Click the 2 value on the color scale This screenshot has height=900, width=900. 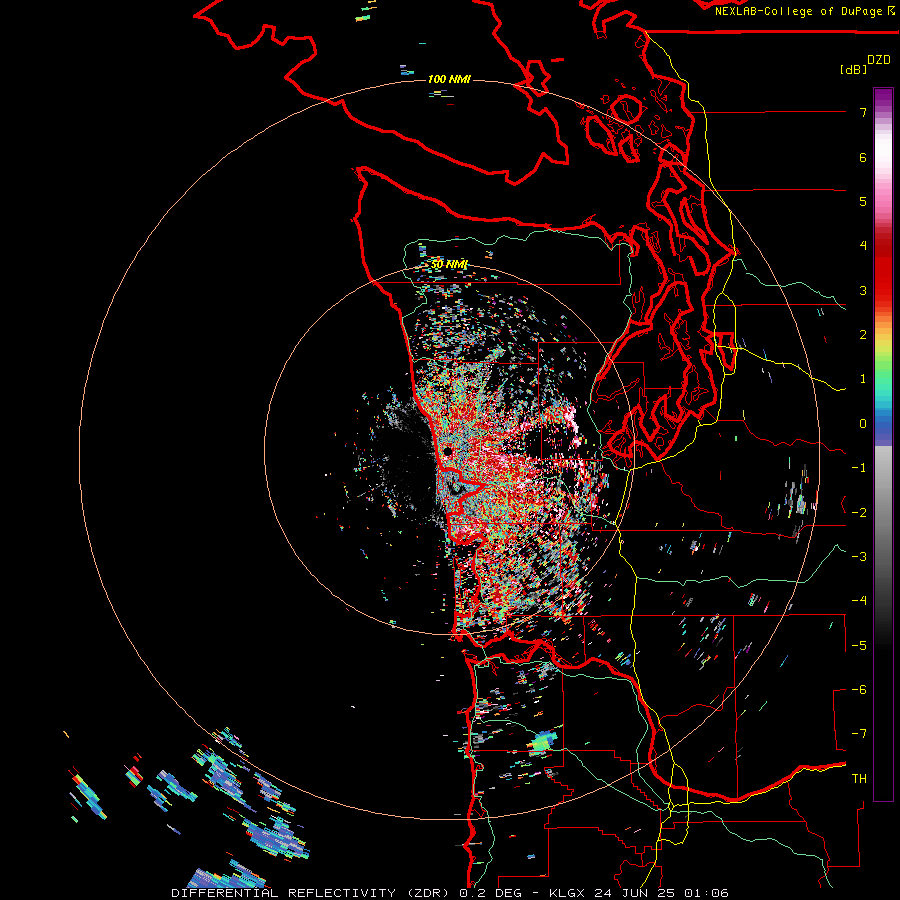click(x=863, y=335)
